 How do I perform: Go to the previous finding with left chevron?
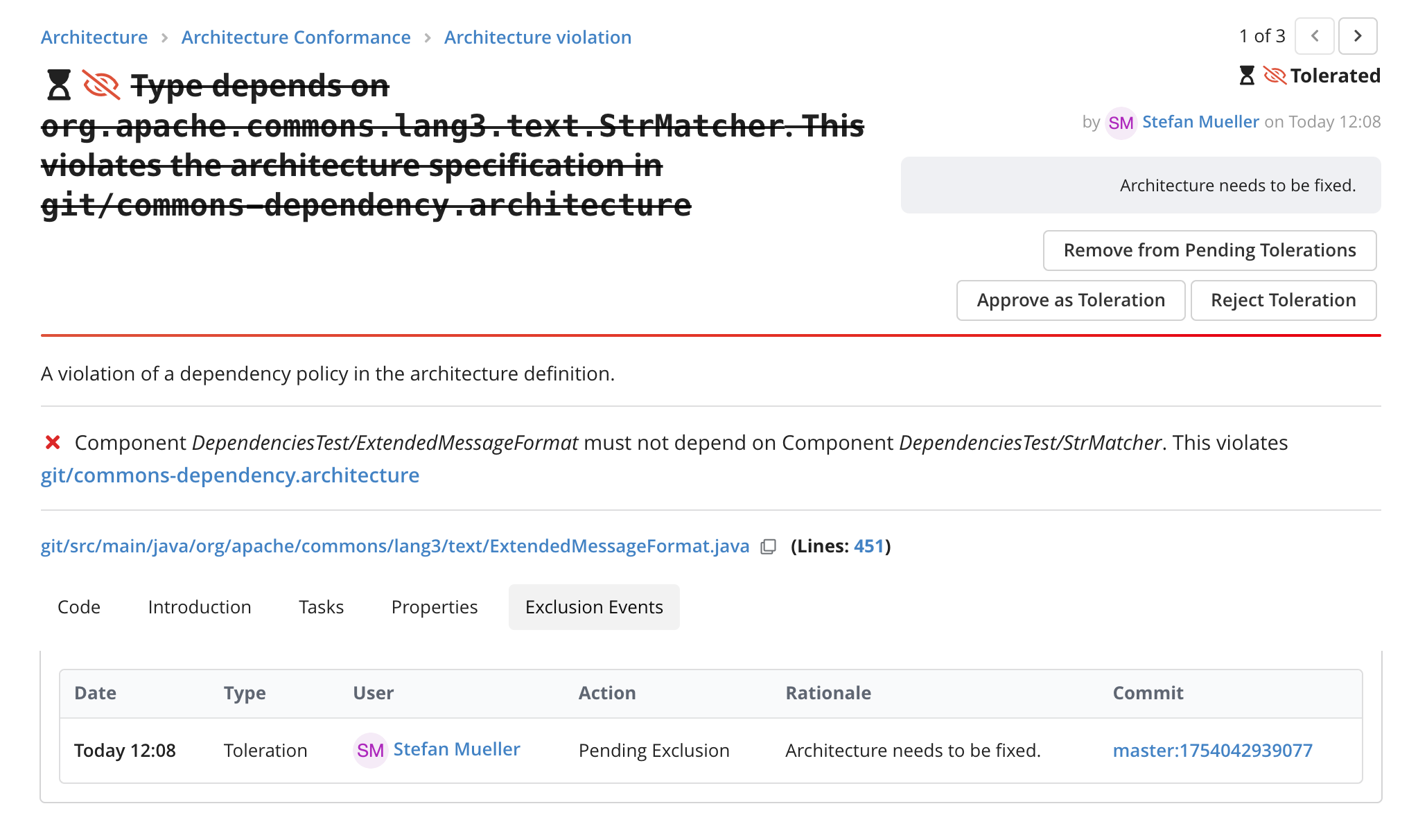click(1315, 36)
